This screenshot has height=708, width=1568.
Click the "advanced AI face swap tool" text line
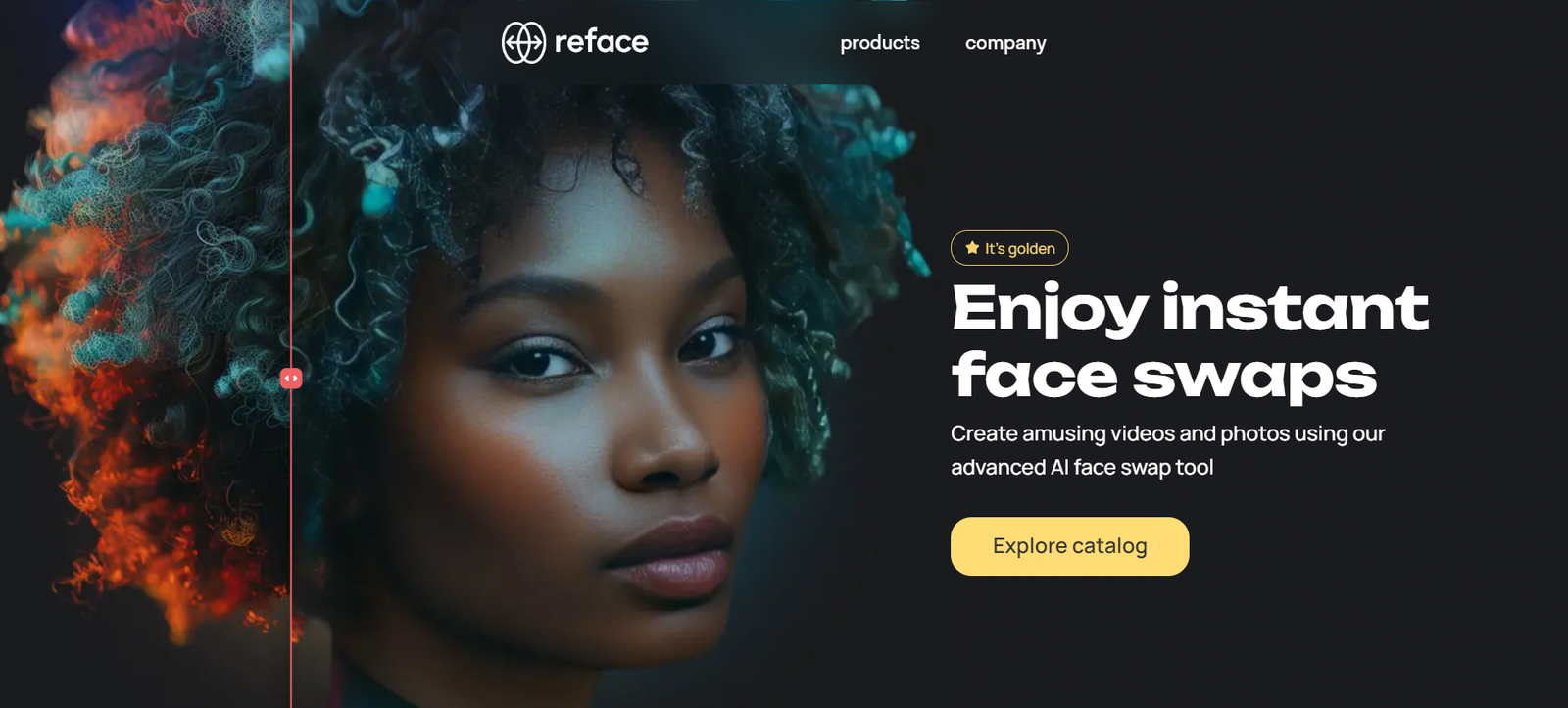tap(1082, 467)
